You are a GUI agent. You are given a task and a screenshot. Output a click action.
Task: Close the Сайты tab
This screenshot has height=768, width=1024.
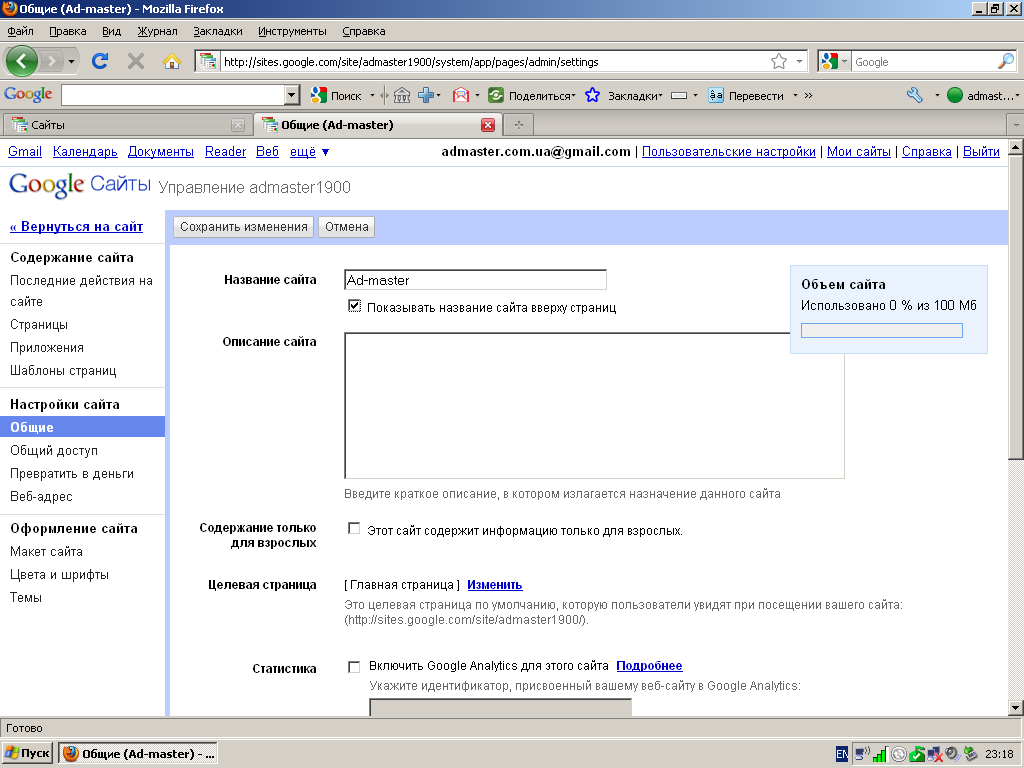(x=238, y=125)
